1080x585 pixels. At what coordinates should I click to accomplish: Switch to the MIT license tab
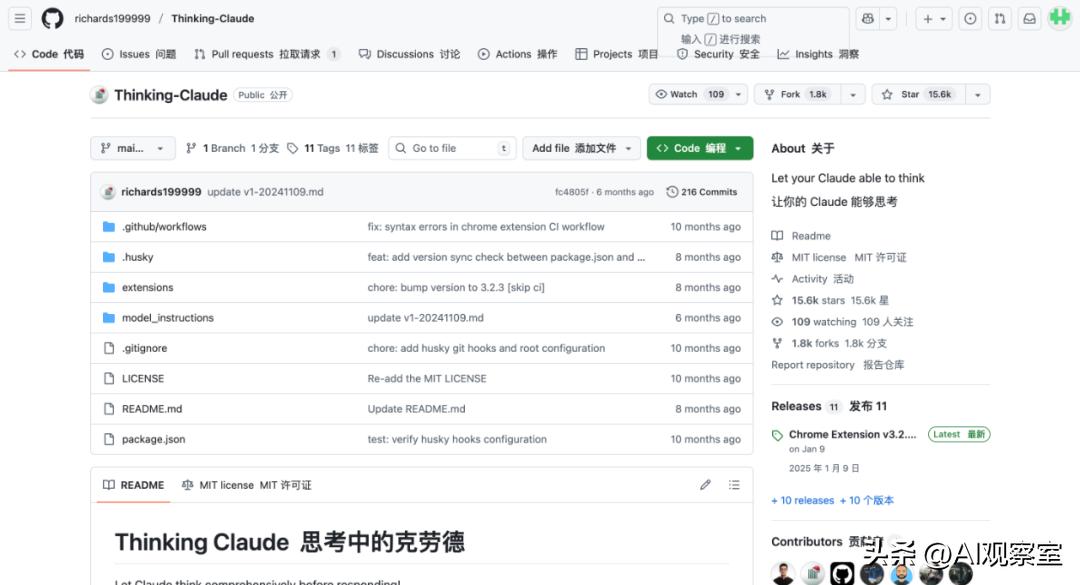click(246, 485)
